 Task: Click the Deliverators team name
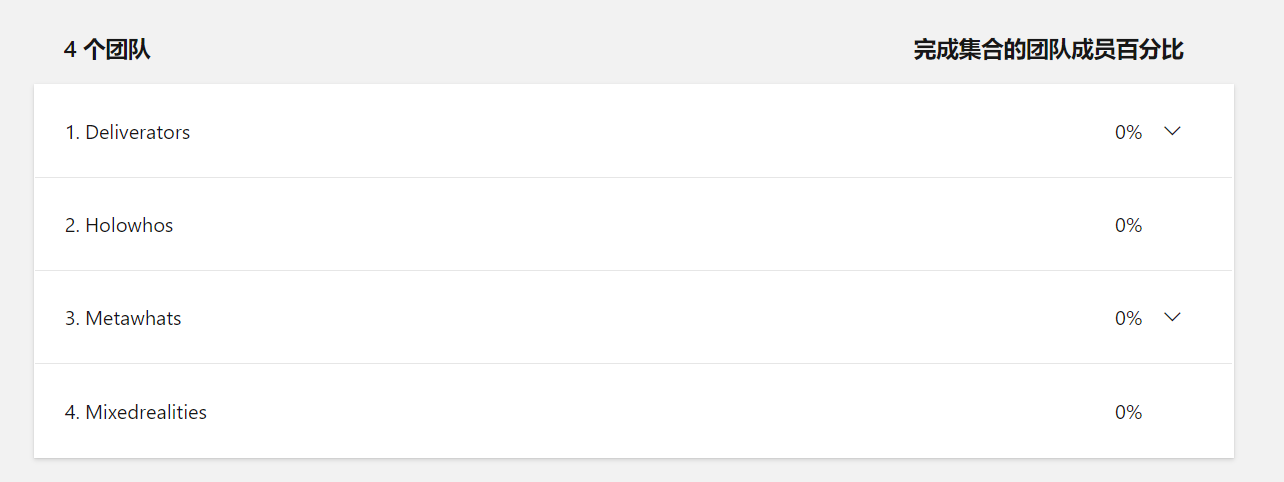138,132
